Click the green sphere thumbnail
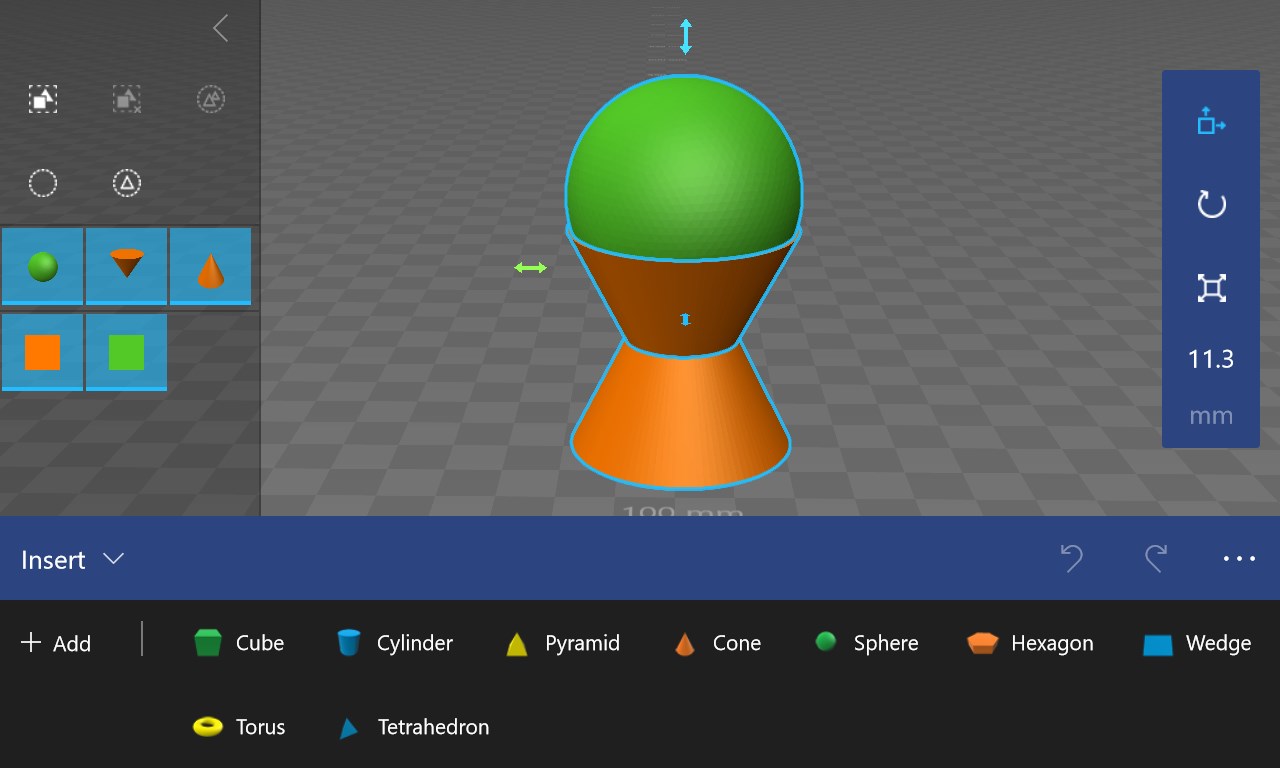The image size is (1280, 768). [x=43, y=266]
